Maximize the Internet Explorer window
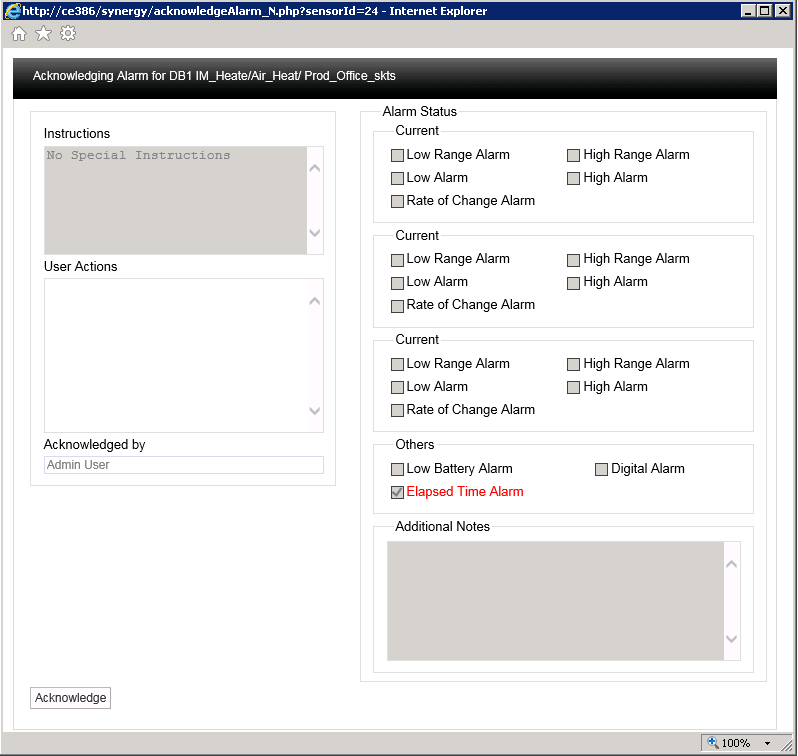 (x=765, y=11)
